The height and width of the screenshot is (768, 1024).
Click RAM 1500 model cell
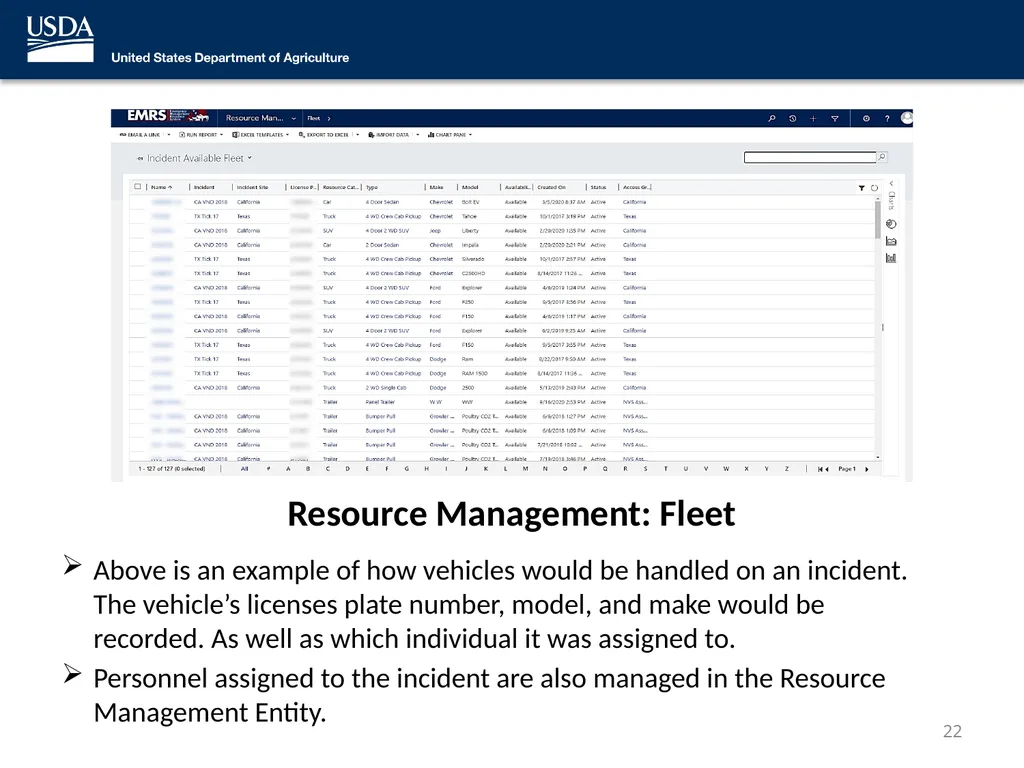click(x=474, y=374)
